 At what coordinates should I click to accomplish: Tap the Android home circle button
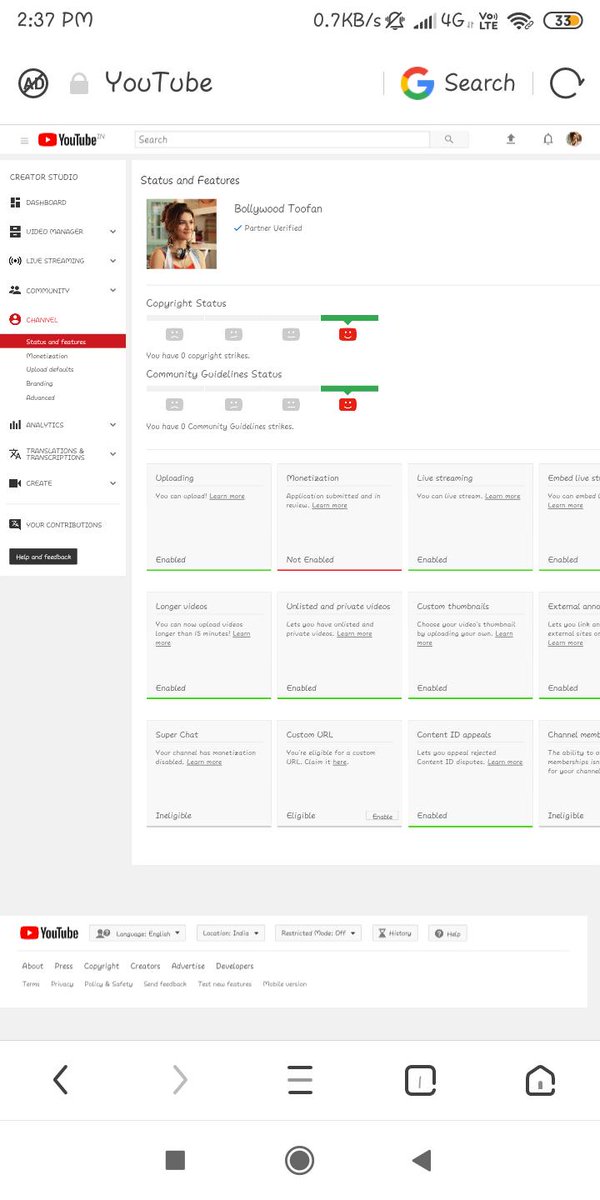[x=299, y=1160]
